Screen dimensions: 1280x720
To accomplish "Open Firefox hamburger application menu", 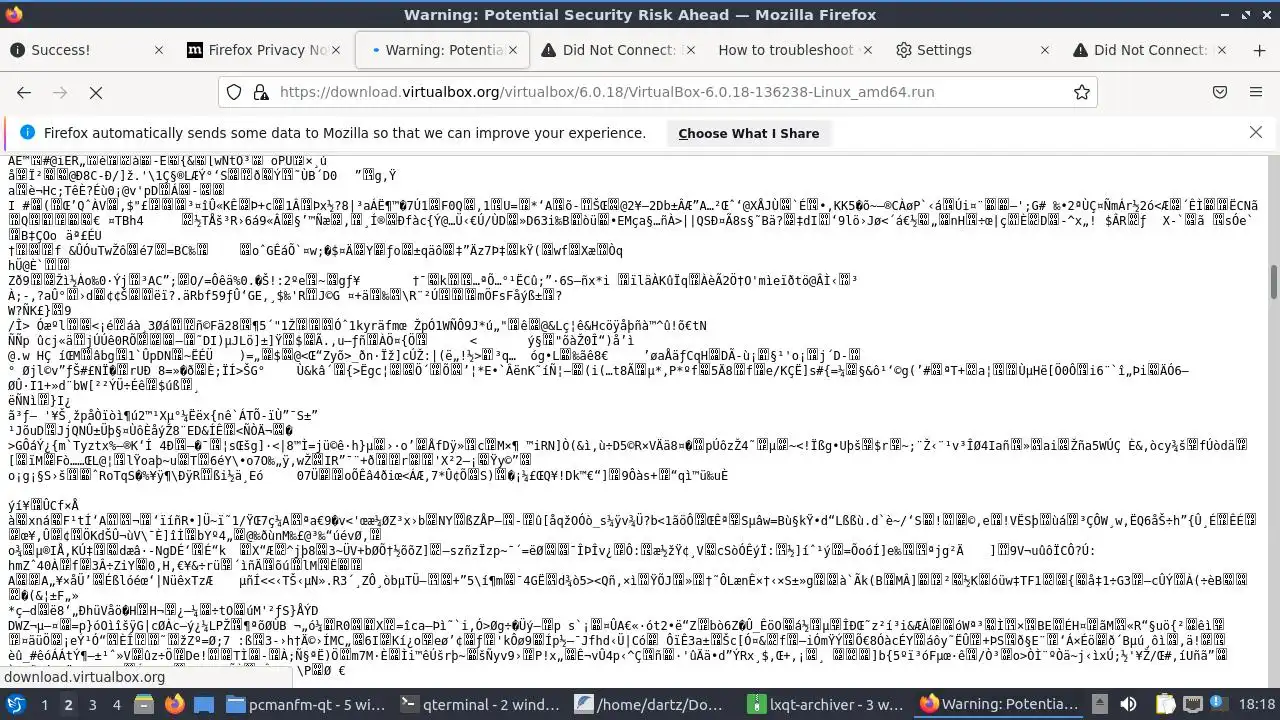I will click(1256, 92).
